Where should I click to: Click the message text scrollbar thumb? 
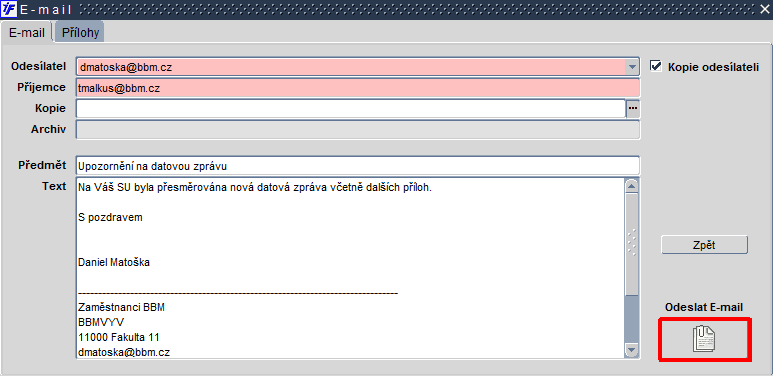coord(632,245)
